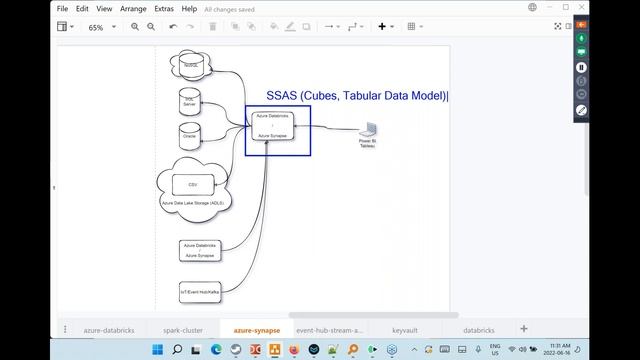Expand the Insert dropdown arrow
The width and height of the screenshot is (640, 360).
(x=392, y=27)
